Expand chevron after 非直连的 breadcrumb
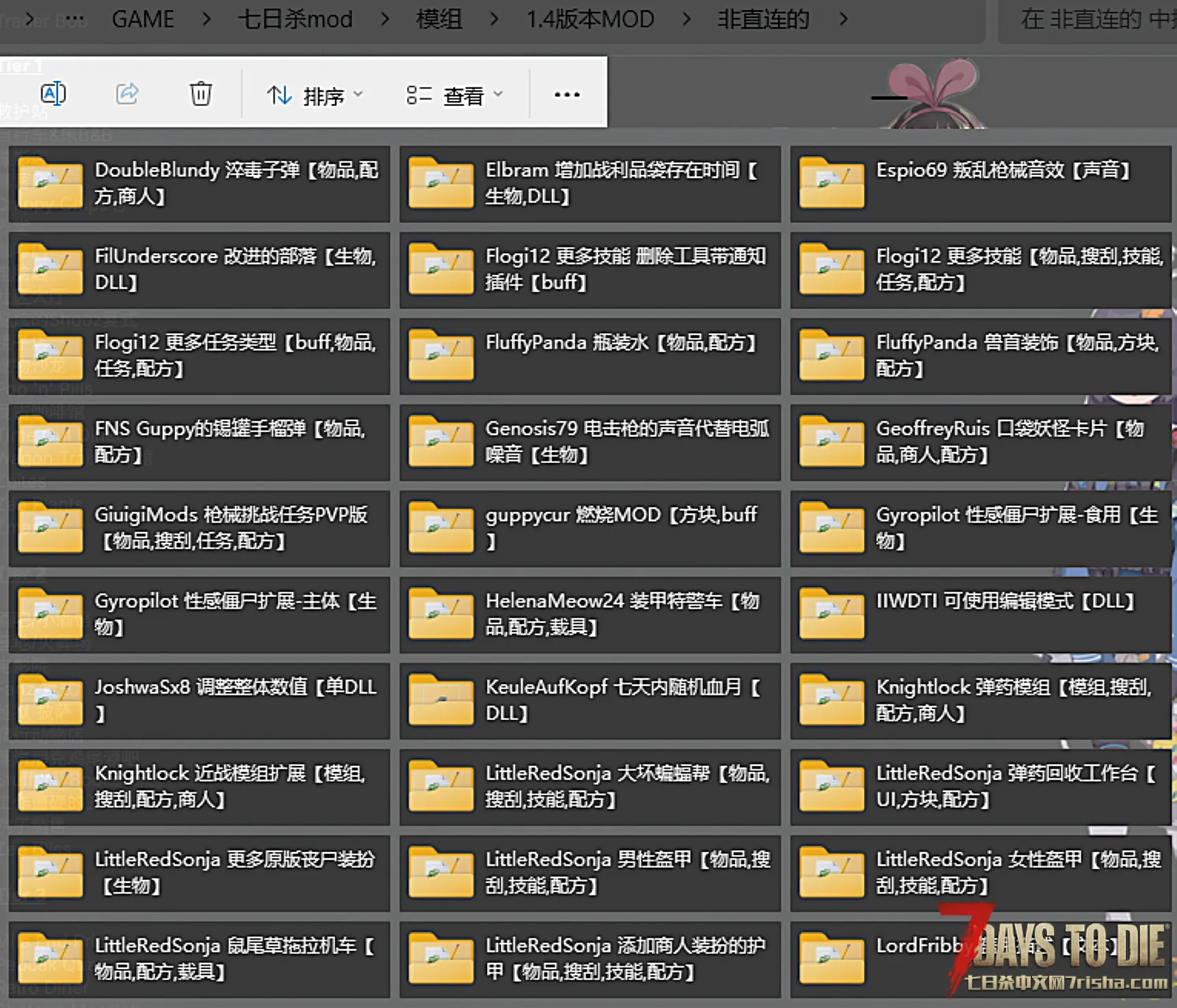 843,19
